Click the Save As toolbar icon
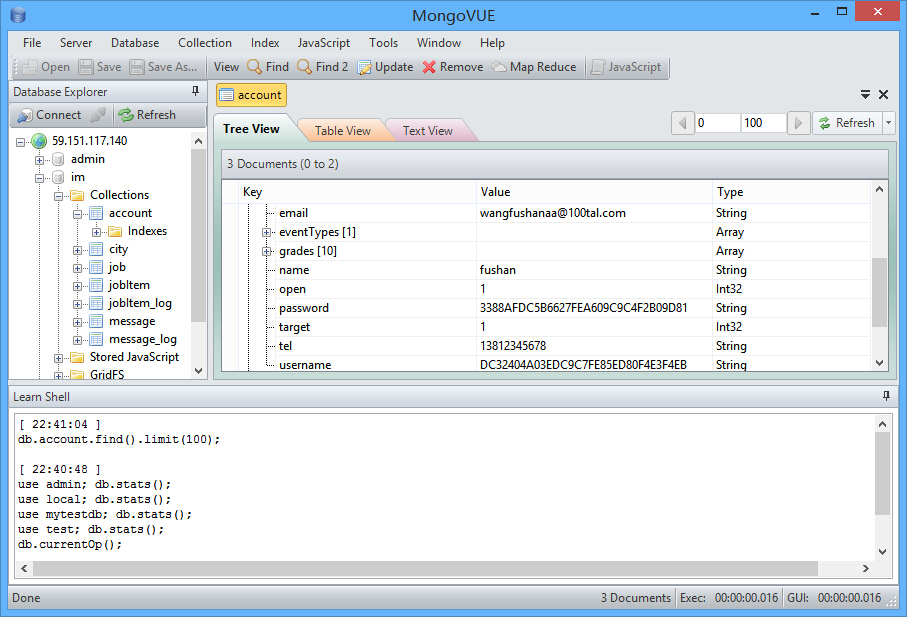This screenshot has height=617, width=907. pyautogui.click(x=137, y=67)
